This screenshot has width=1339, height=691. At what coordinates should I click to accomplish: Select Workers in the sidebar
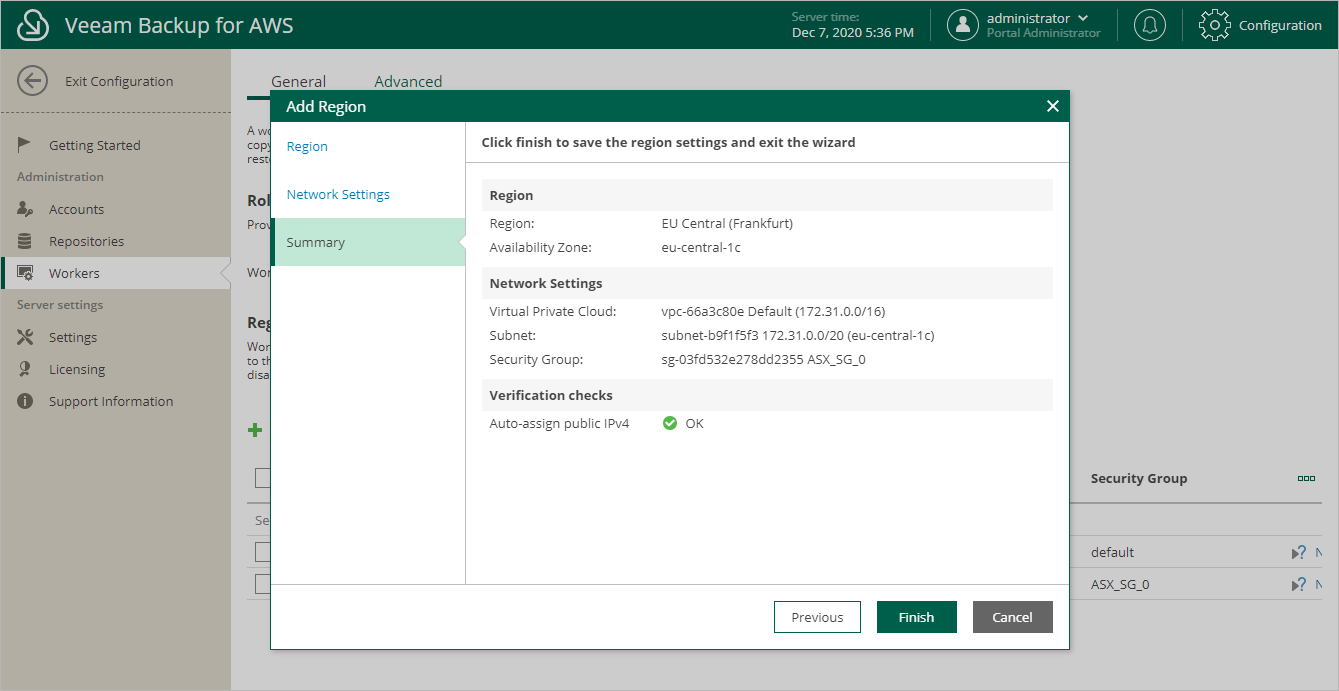(115, 273)
